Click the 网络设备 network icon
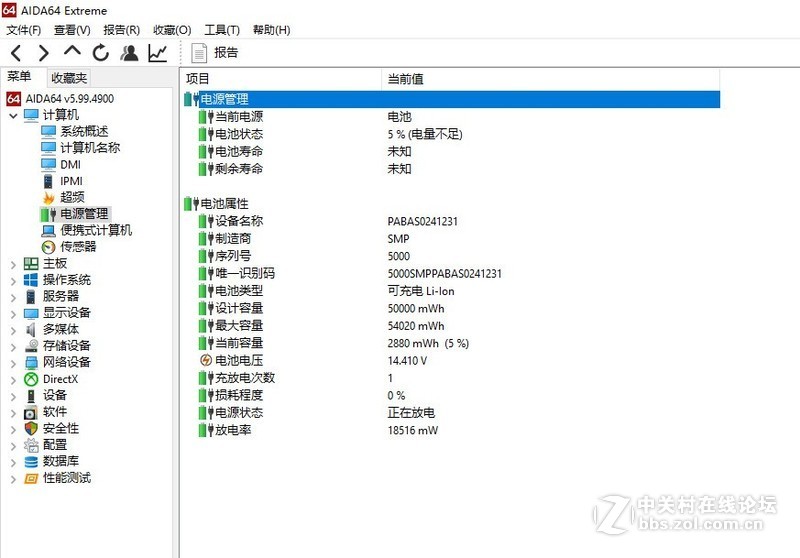 tap(31, 363)
